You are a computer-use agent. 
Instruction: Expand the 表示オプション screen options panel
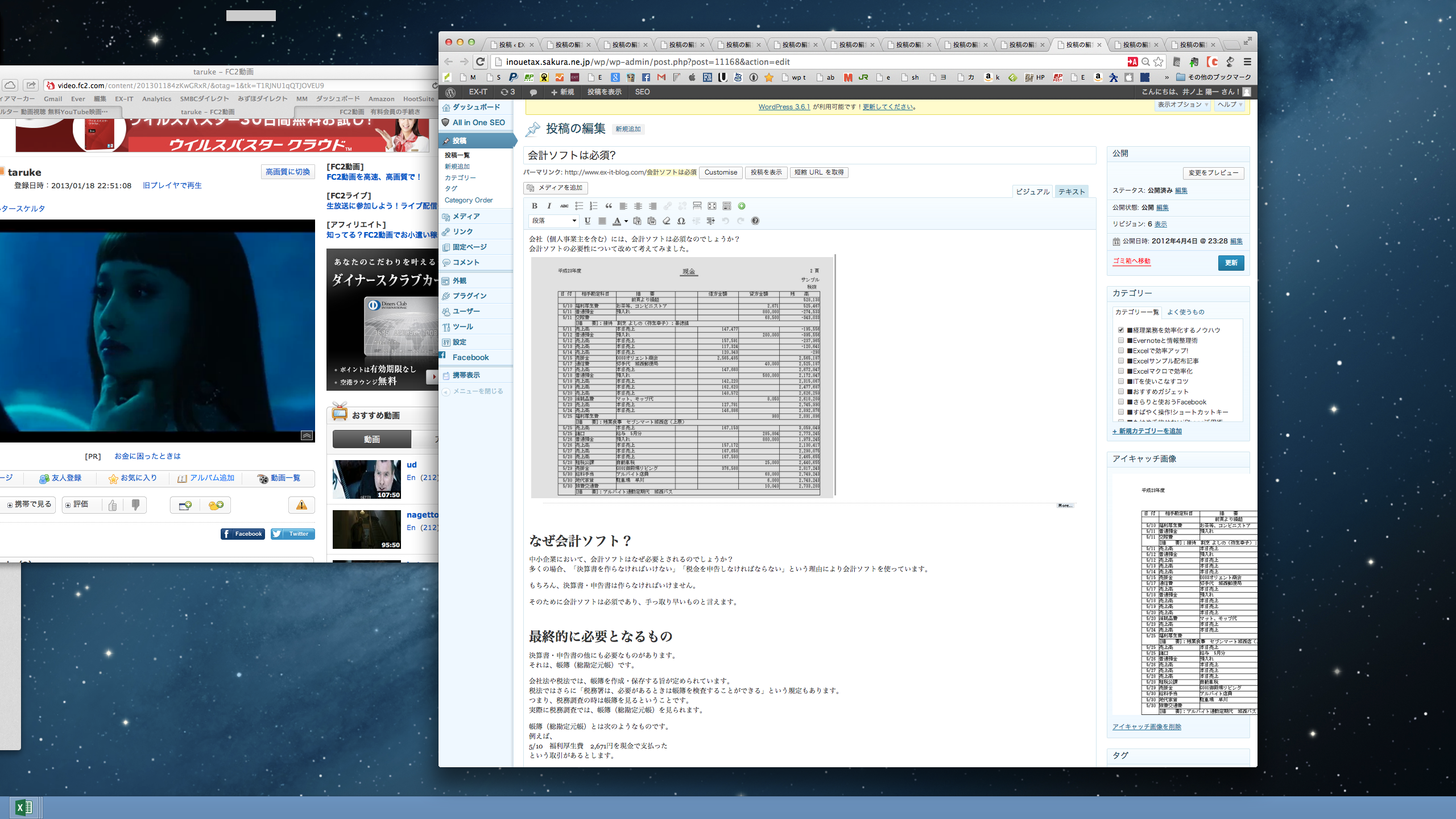coord(1182,105)
